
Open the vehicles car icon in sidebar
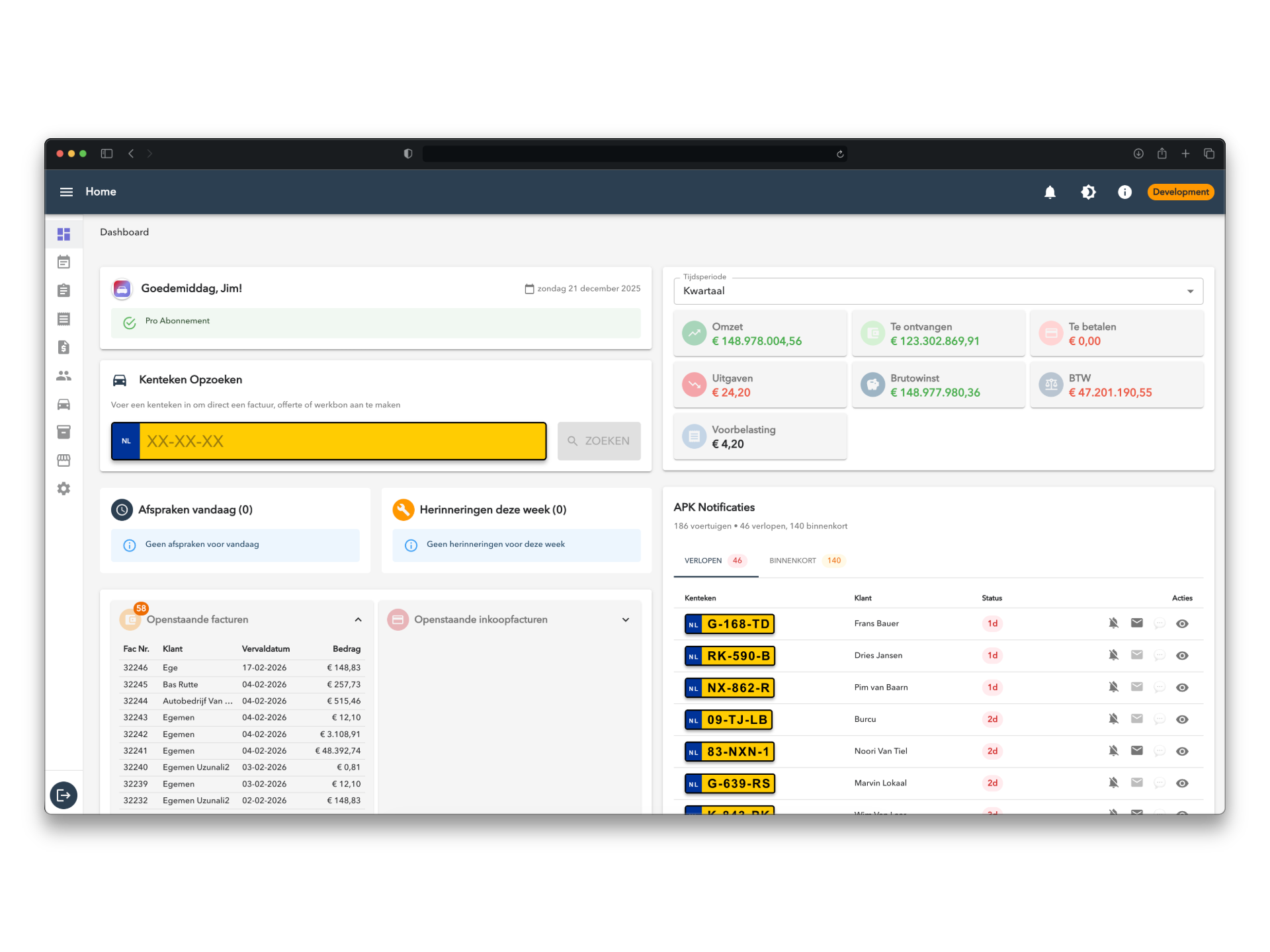pos(63,404)
